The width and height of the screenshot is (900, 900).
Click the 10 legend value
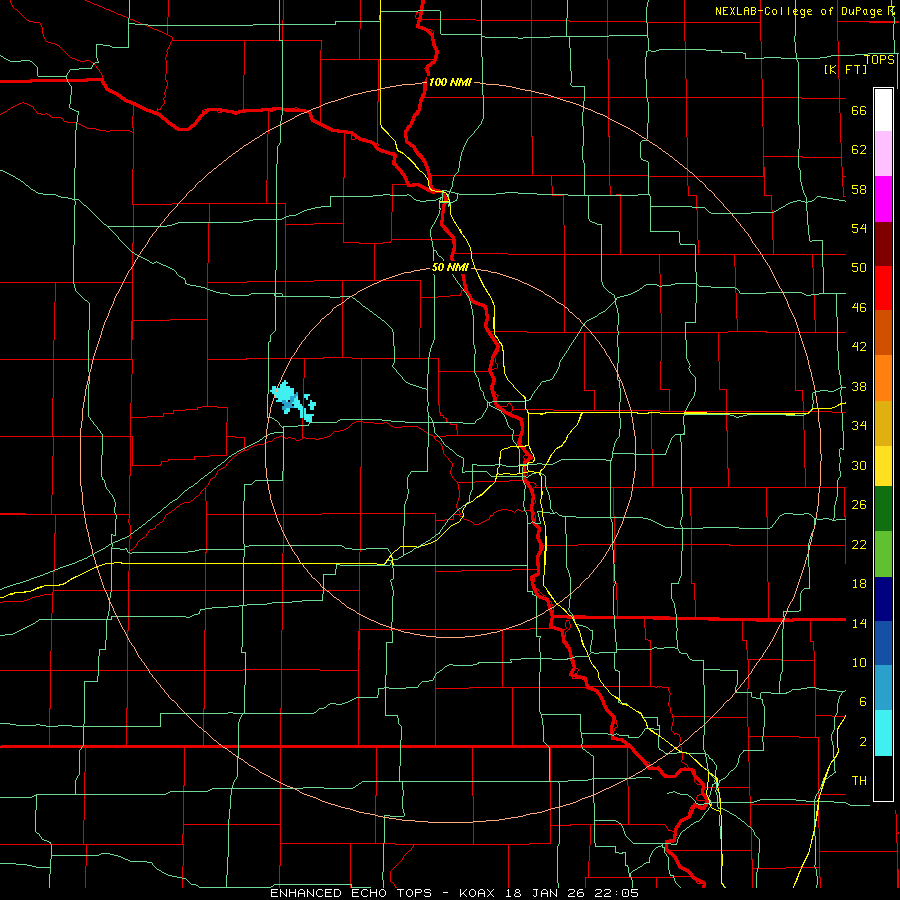(859, 662)
